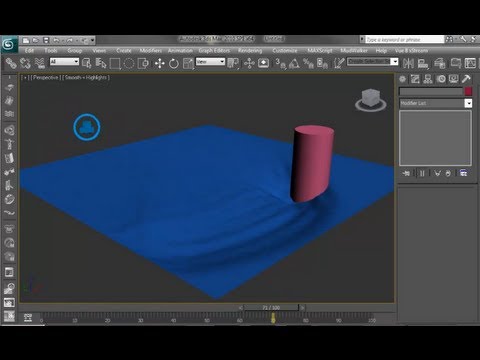This screenshot has width=480, height=360.
Task: Select the Bind to Space Warp tool
Action: coord(40,63)
